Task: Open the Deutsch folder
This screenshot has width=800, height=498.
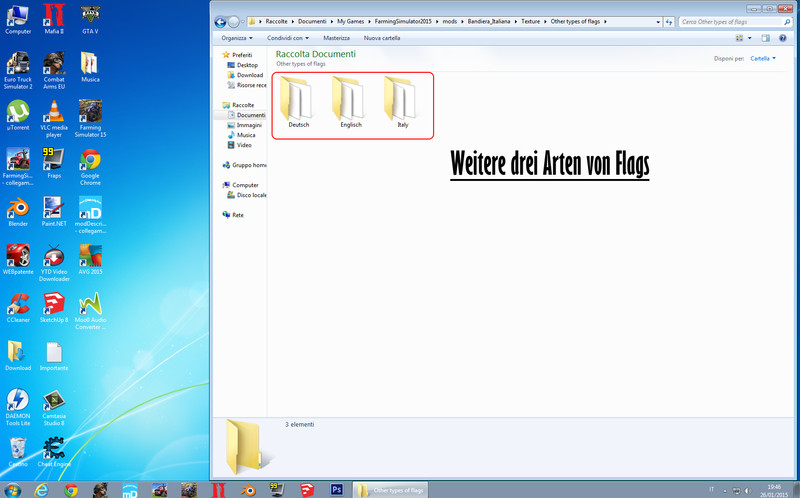Action: tap(299, 101)
